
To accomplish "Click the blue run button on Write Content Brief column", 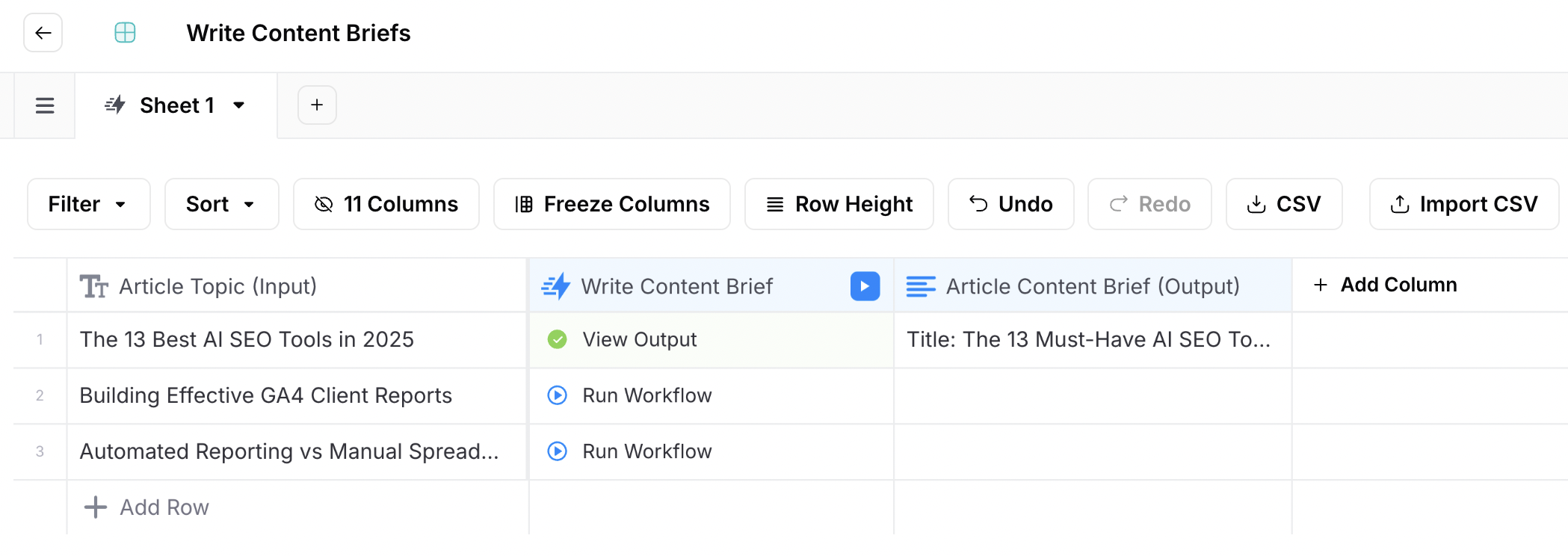I will click(x=864, y=286).
